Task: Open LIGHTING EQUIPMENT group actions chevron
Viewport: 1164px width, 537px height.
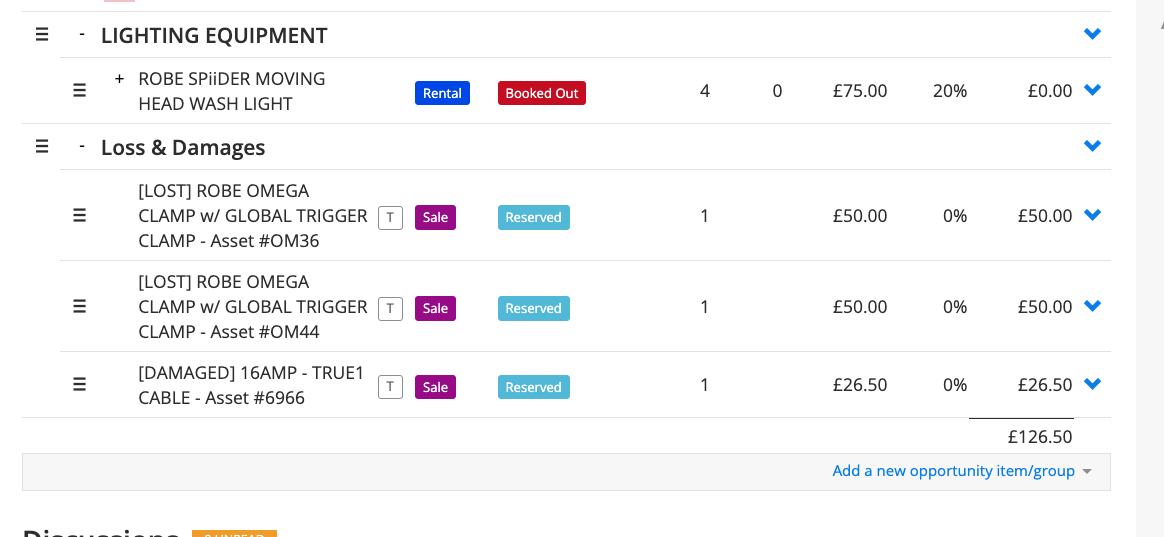Action: (x=1092, y=34)
